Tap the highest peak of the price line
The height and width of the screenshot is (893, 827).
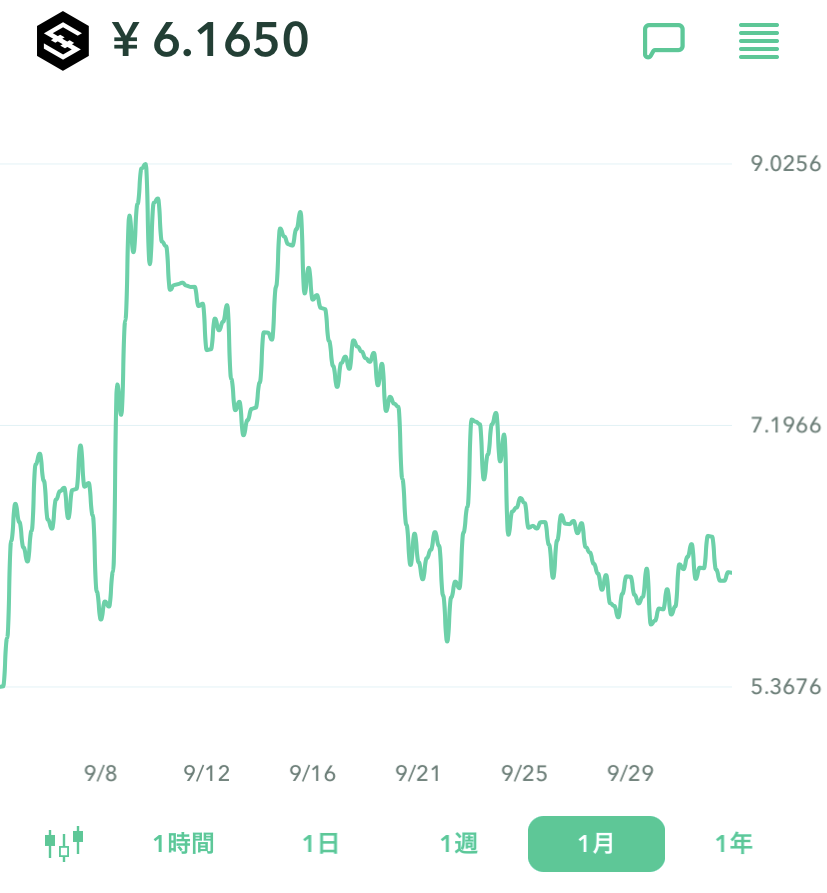click(146, 165)
